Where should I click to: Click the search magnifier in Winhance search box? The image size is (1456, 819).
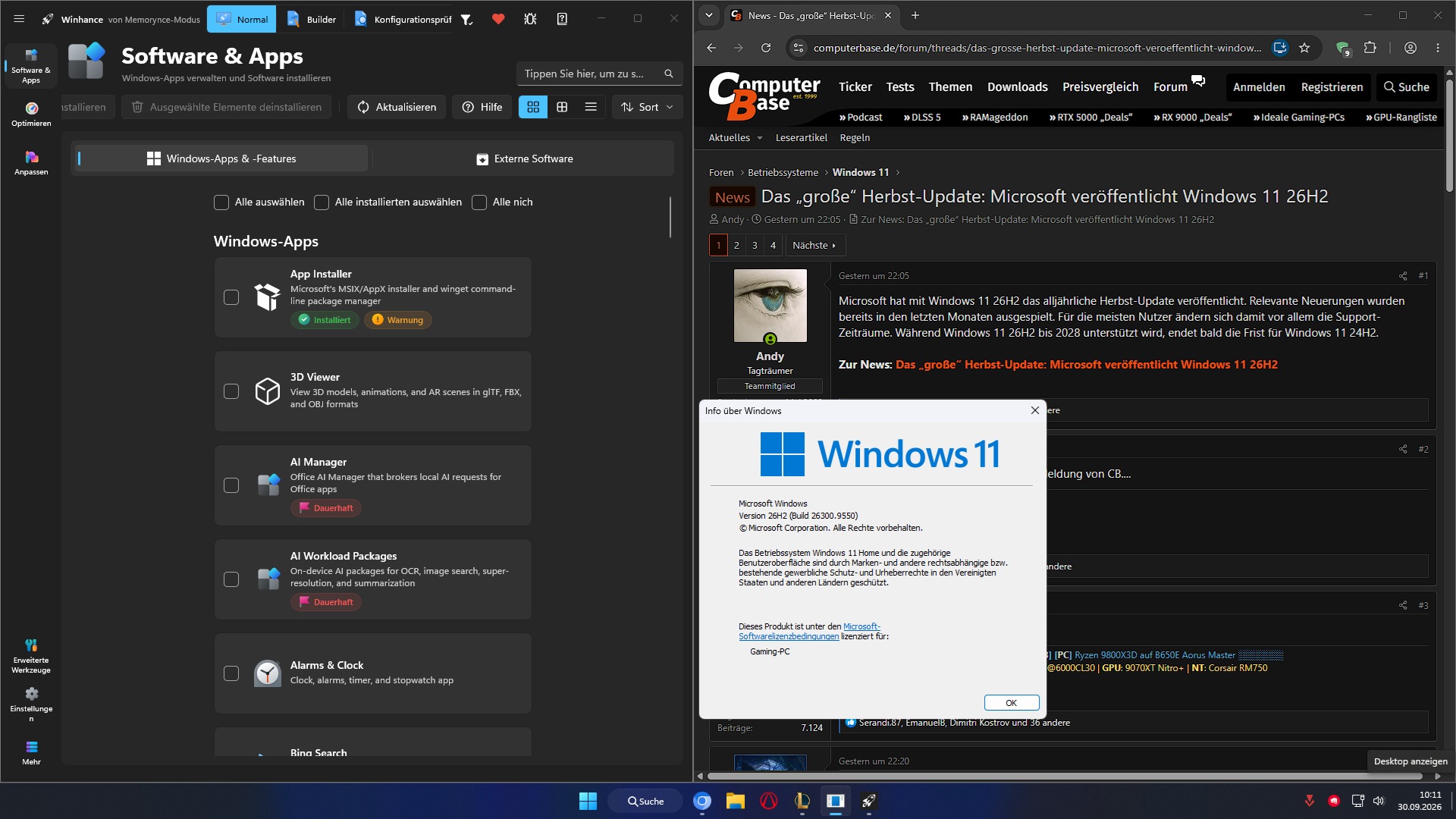(669, 74)
